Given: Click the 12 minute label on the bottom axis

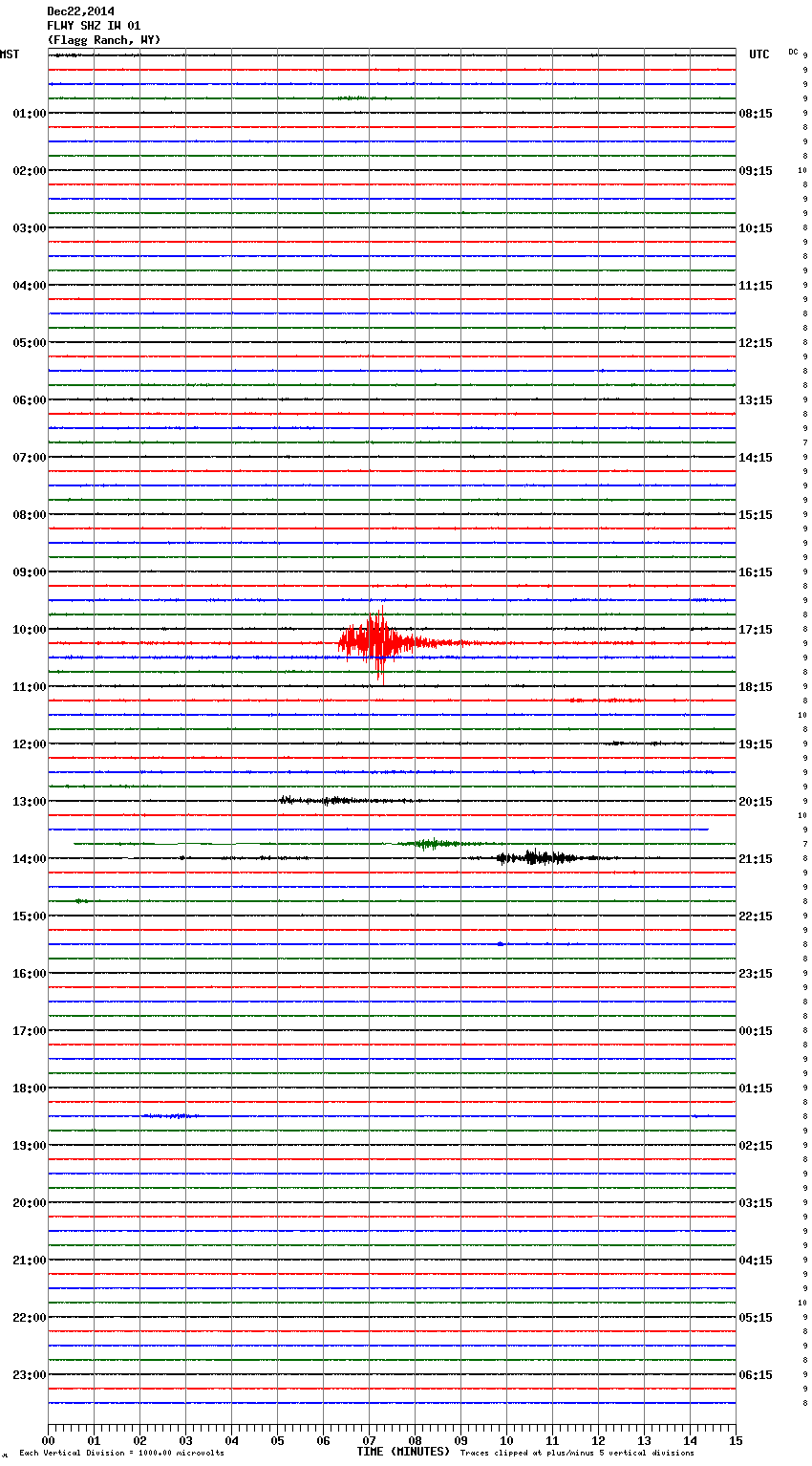Looking at the screenshot, I should (x=598, y=1440).
